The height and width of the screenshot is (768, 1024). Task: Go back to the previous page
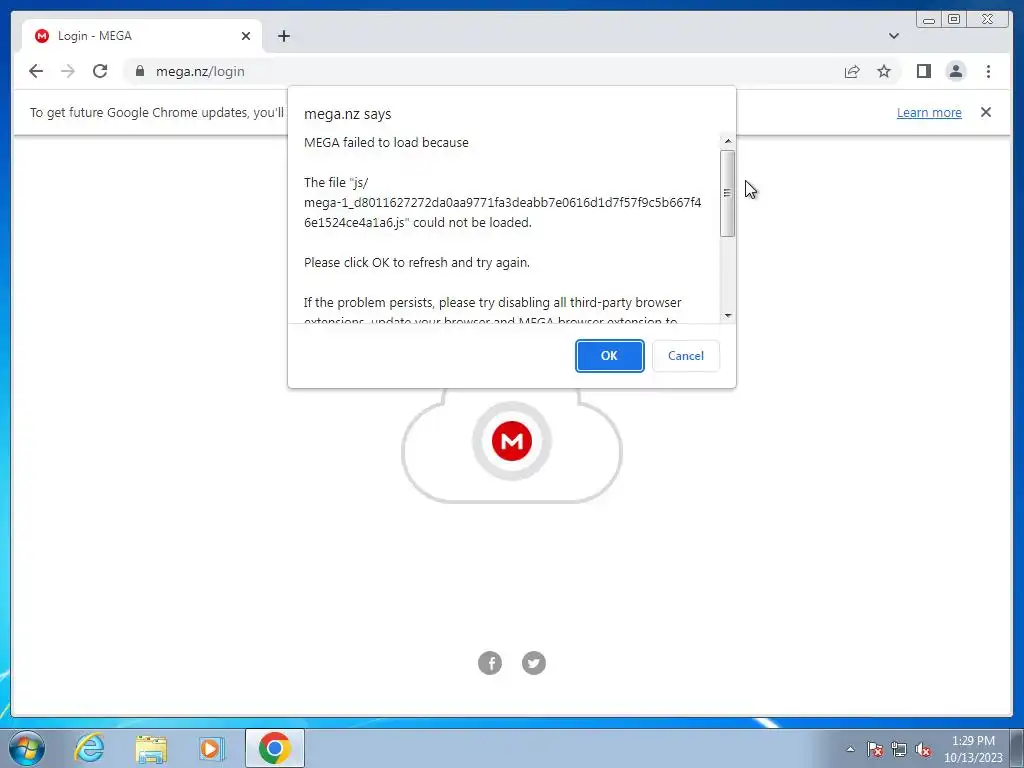36,71
